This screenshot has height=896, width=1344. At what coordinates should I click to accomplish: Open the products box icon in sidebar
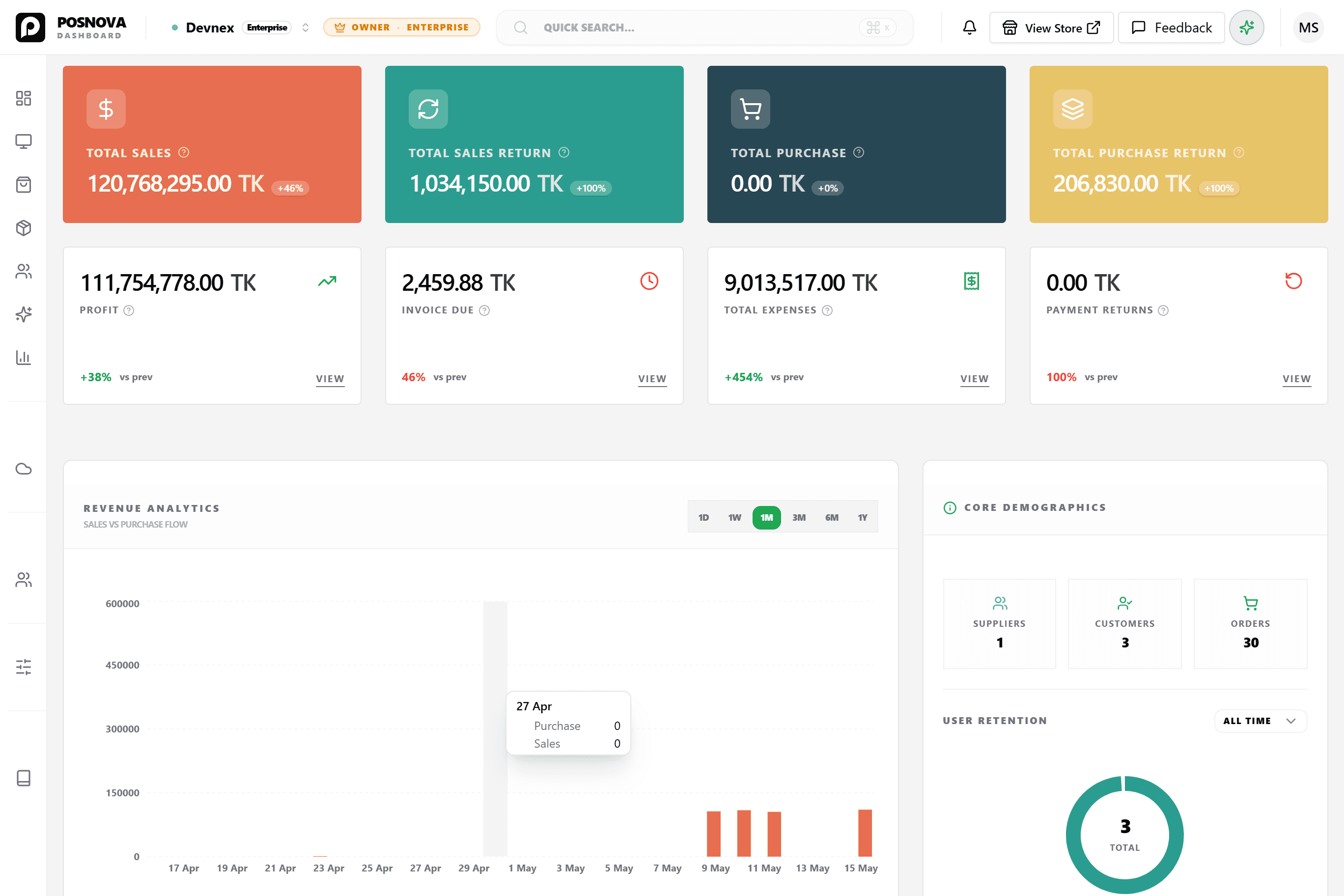click(24, 228)
